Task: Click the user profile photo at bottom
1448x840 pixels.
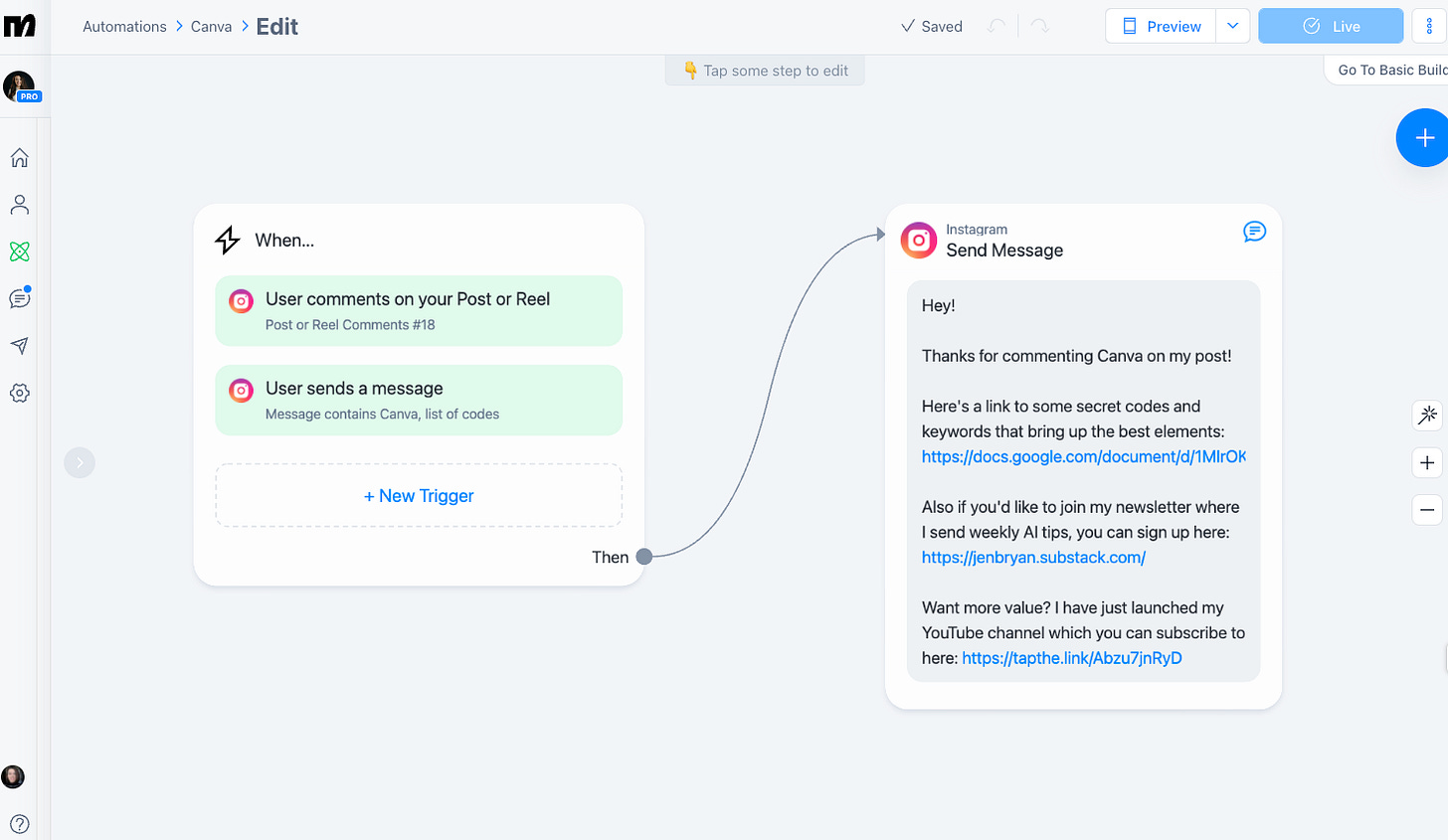Action: point(13,776)
